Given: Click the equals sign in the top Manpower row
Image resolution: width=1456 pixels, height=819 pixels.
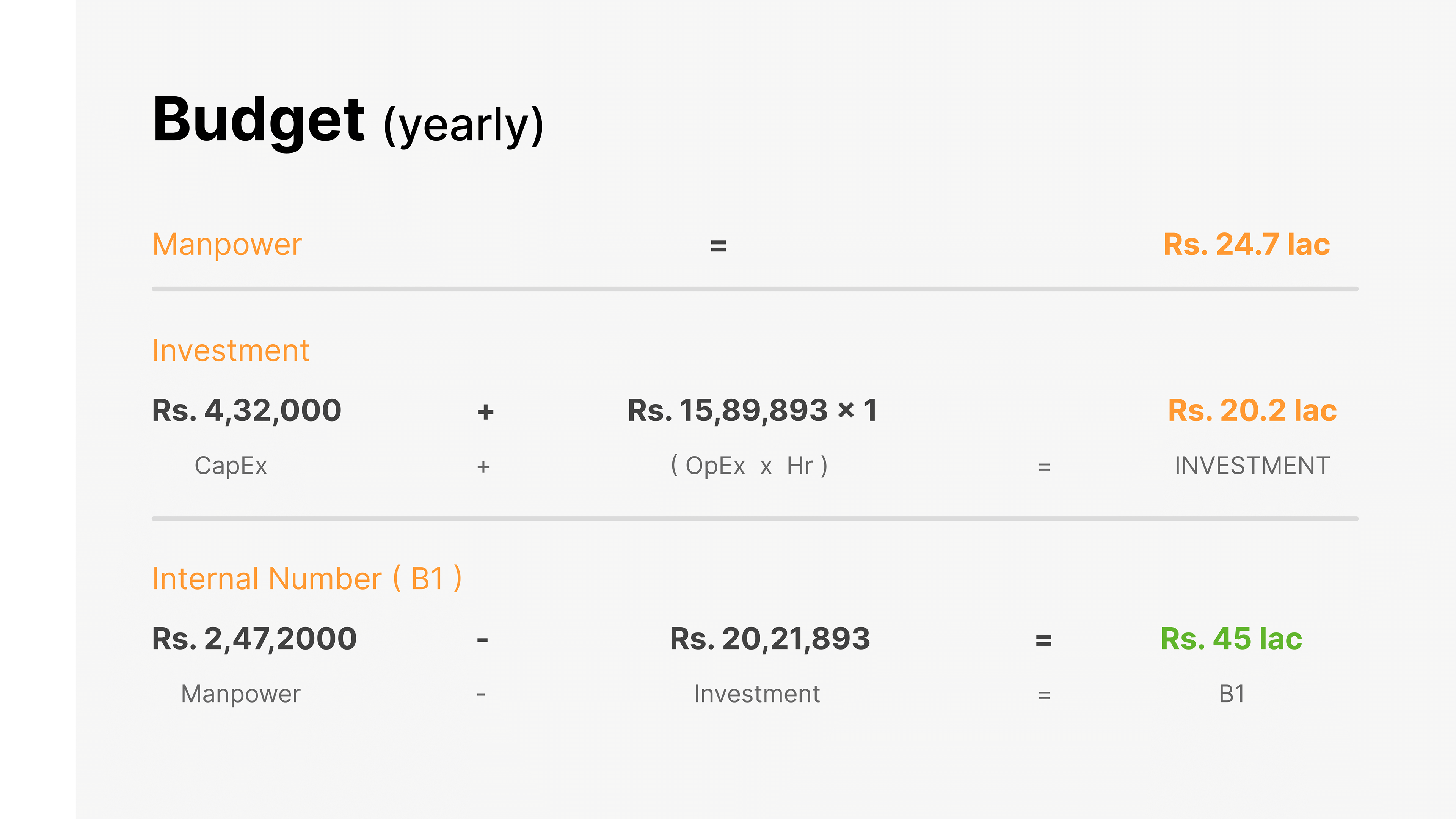Looking at the screenshot, I should coord(718,246).
